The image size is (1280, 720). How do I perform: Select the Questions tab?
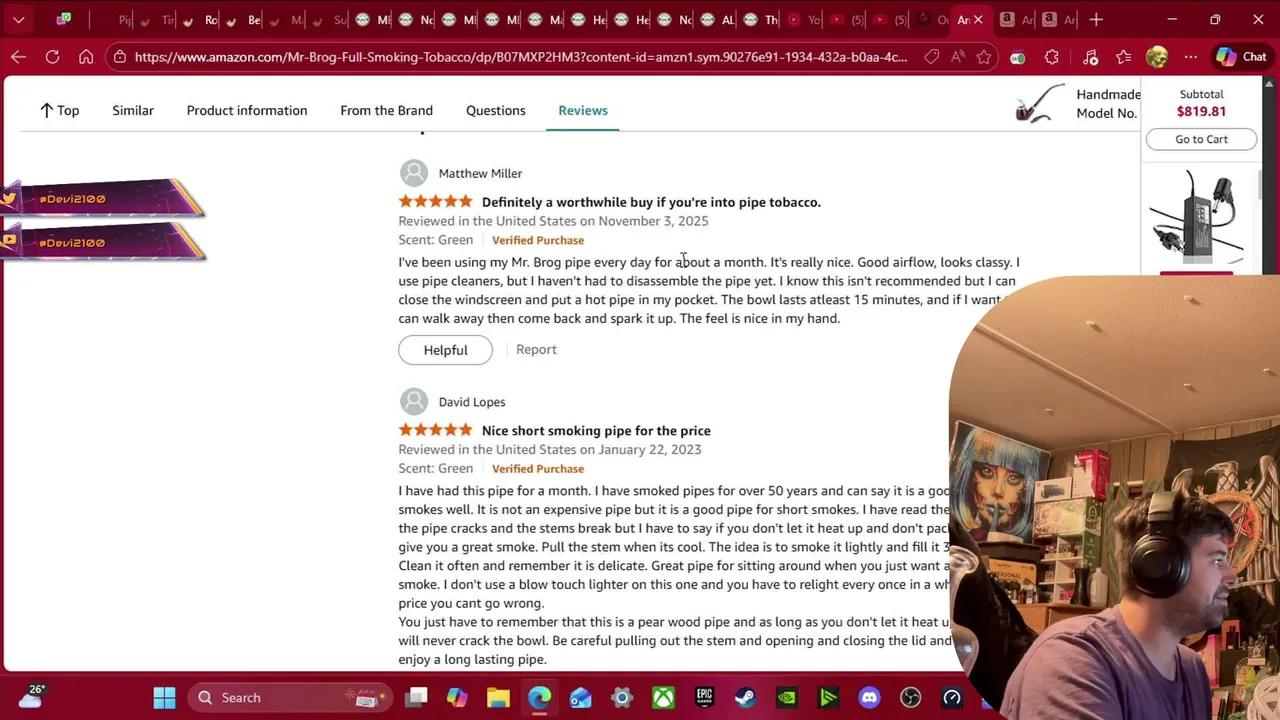(x=495, y=110)
